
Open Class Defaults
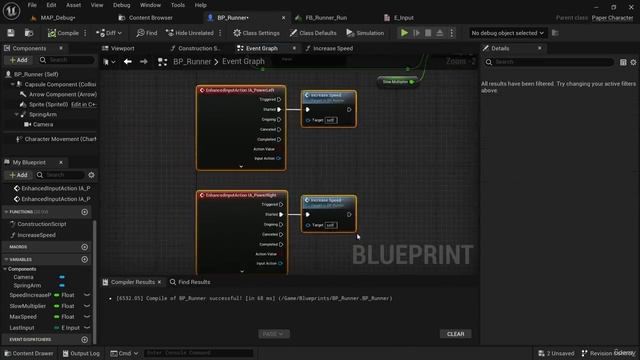313,33
